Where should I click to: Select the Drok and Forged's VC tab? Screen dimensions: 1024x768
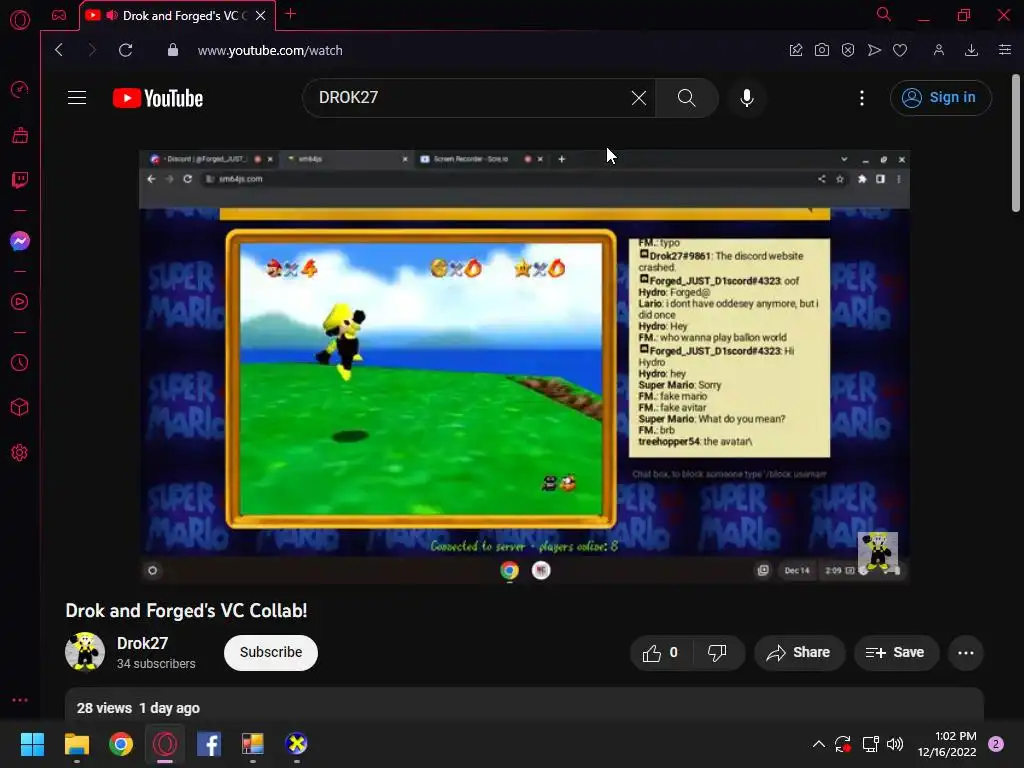(x=178, y=15)
